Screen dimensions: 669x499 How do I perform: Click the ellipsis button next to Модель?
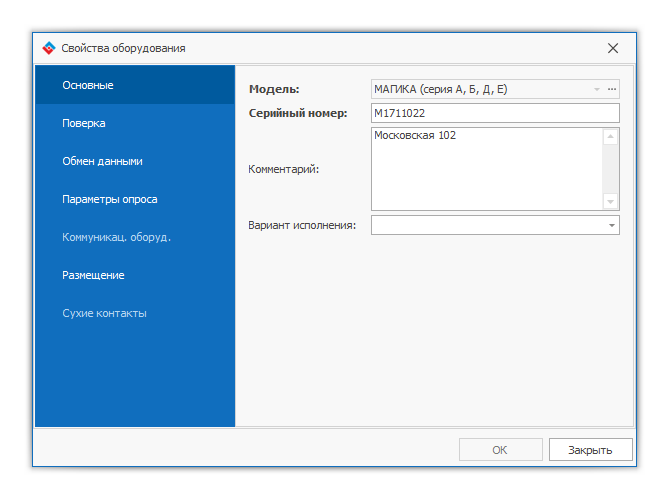tap(612, 89)
